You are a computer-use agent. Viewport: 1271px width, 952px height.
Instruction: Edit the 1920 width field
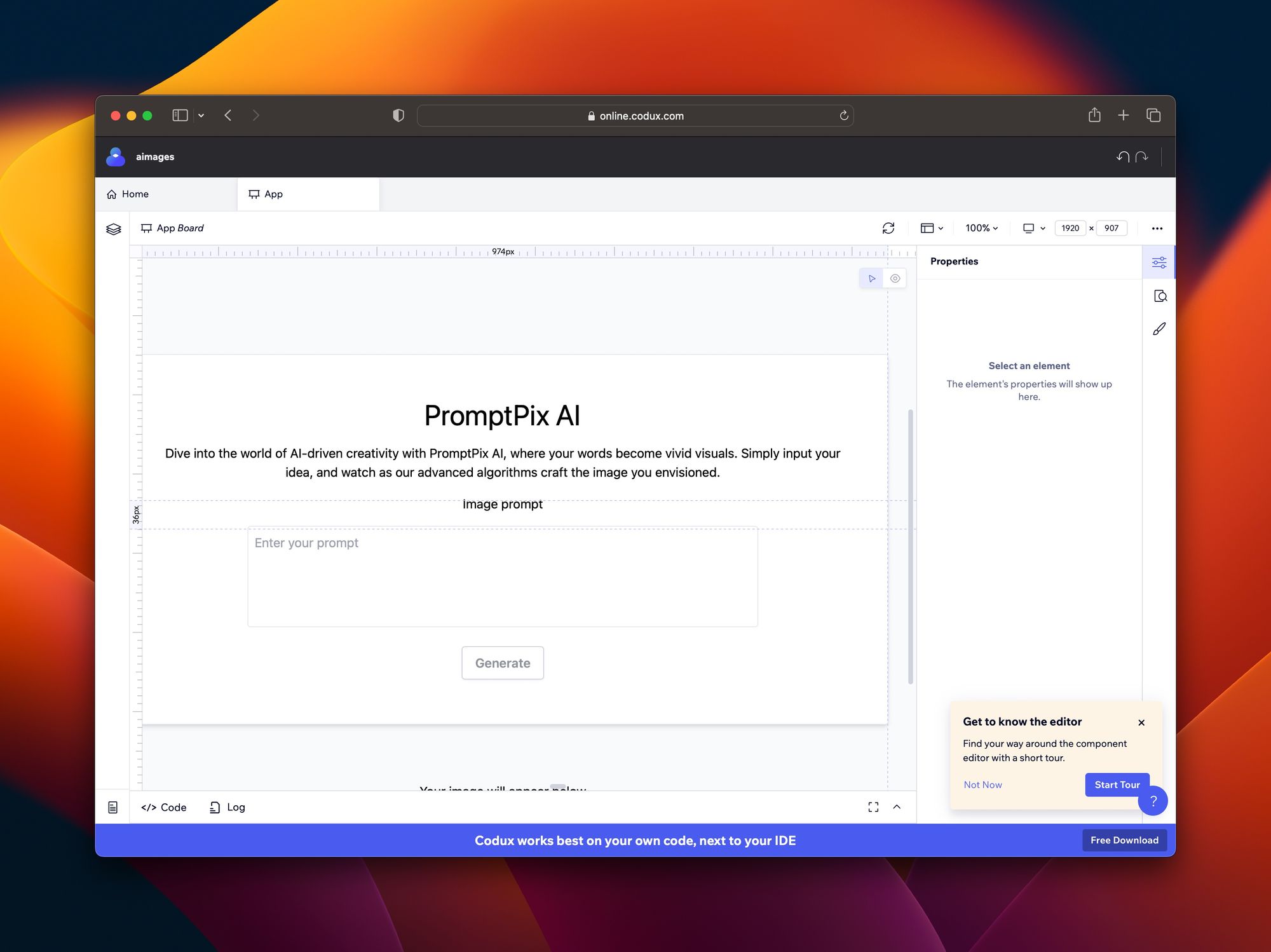pyautogui.click(x=1070, y=228)
